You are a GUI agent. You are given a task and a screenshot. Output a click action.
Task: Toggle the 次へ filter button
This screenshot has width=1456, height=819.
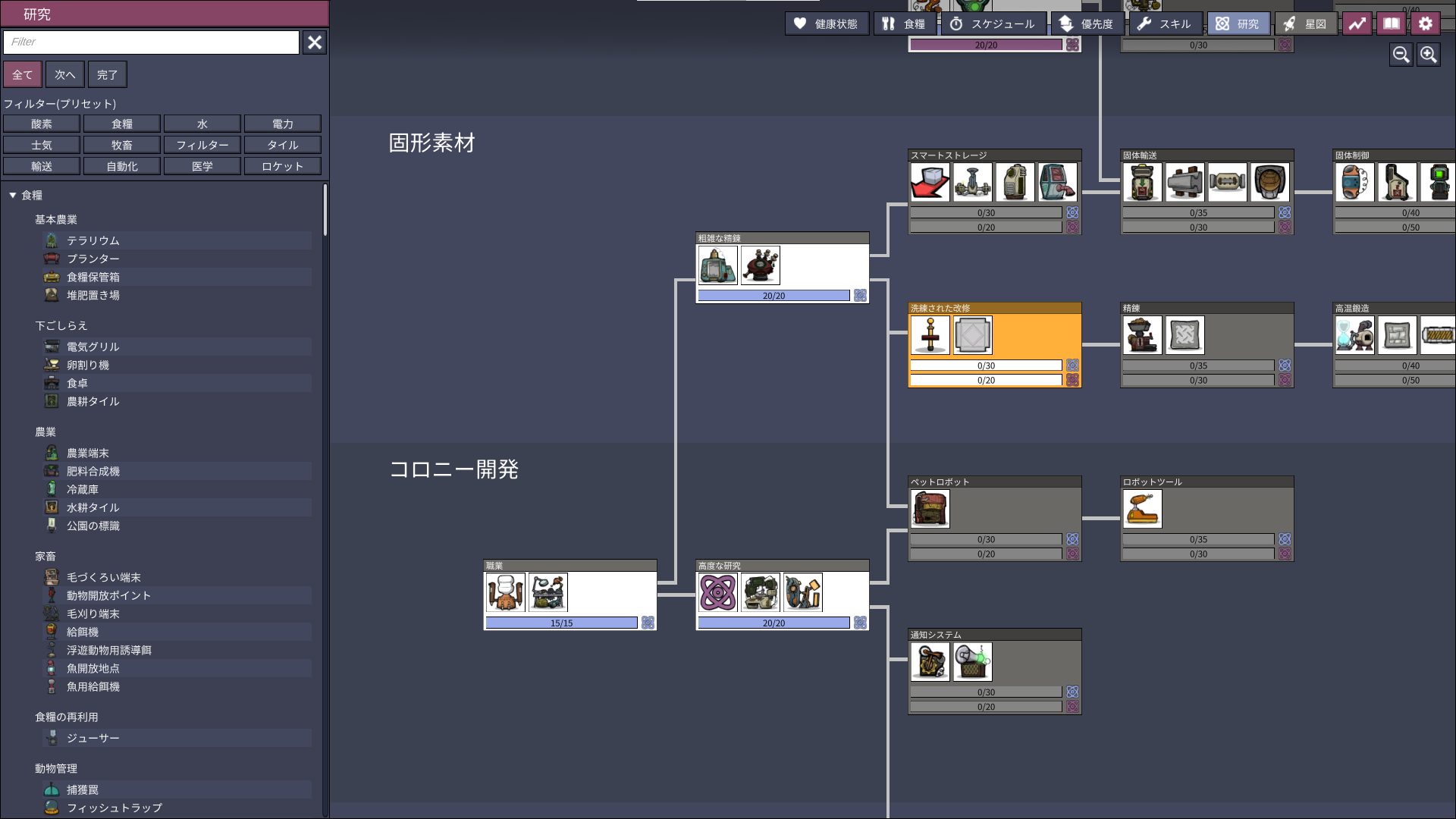64,74
